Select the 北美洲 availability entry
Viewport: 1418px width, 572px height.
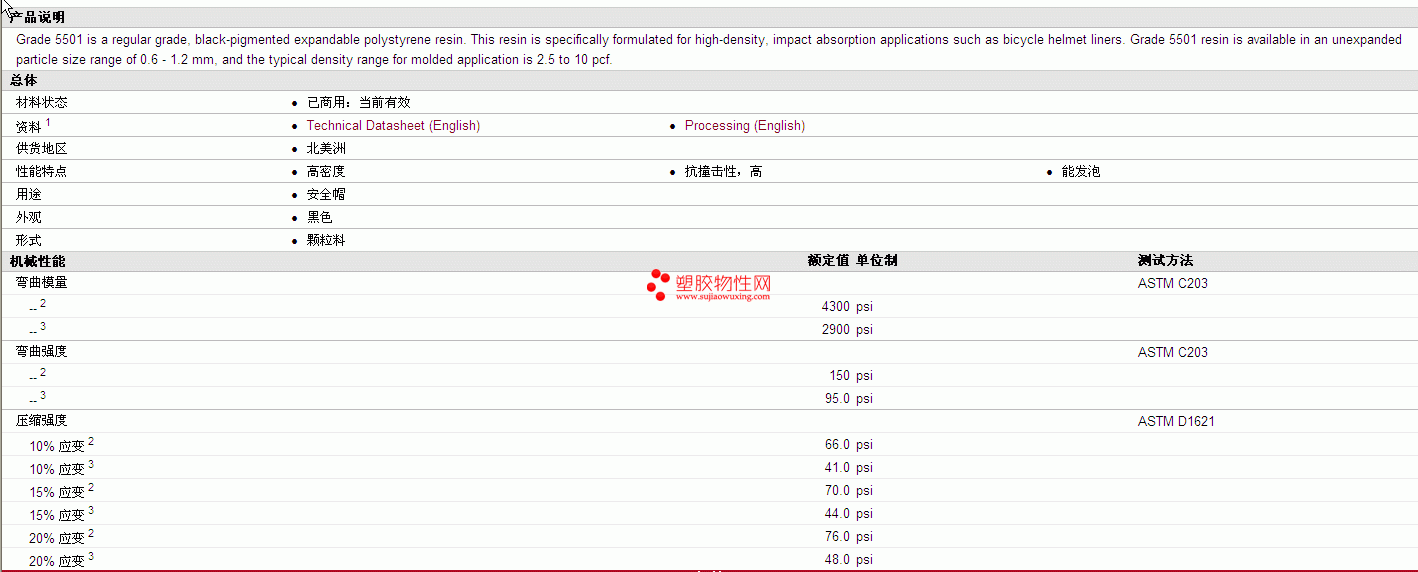point(326,149)
